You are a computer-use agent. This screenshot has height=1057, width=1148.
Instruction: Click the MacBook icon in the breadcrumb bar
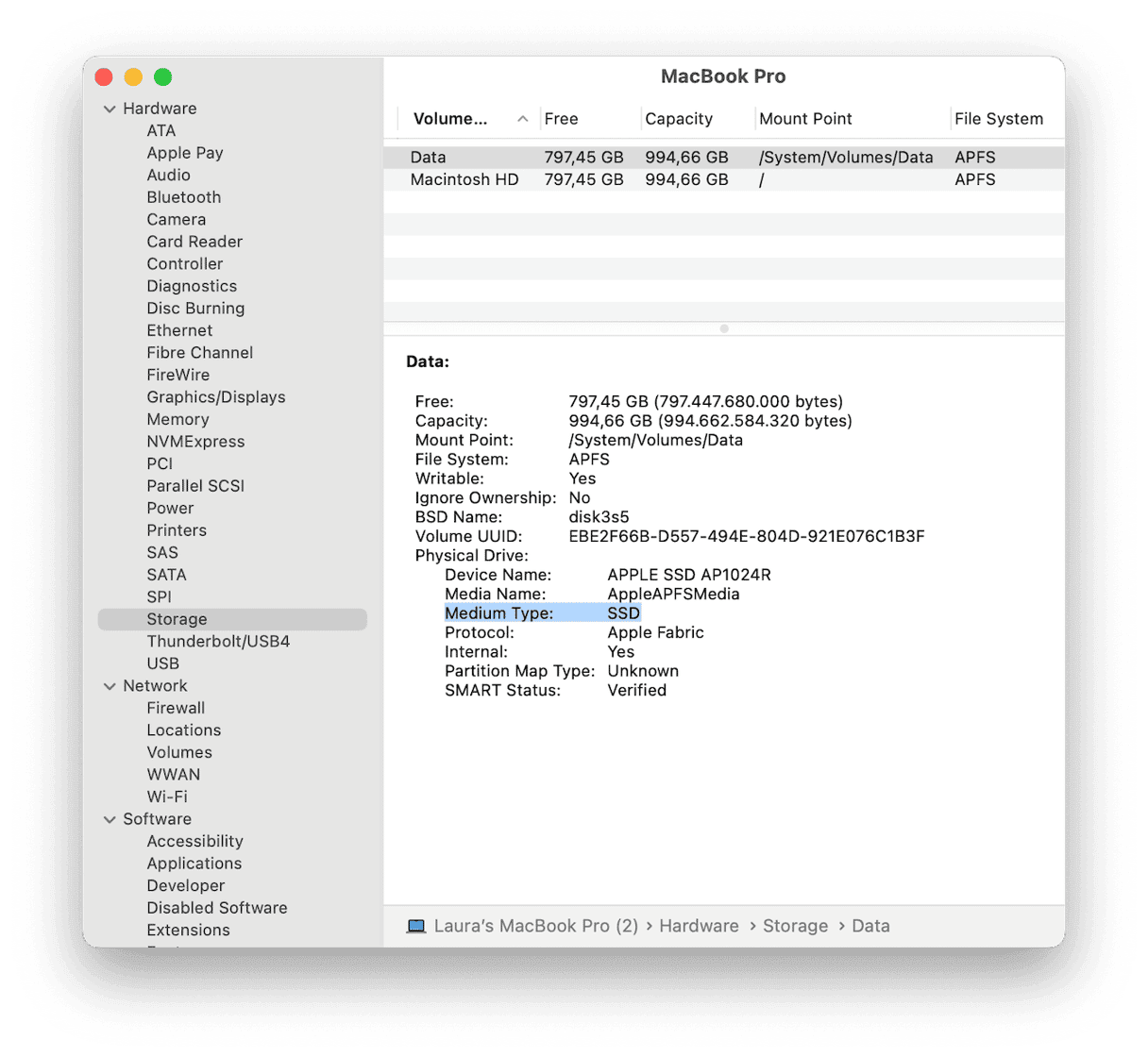(x=415, y=926)
